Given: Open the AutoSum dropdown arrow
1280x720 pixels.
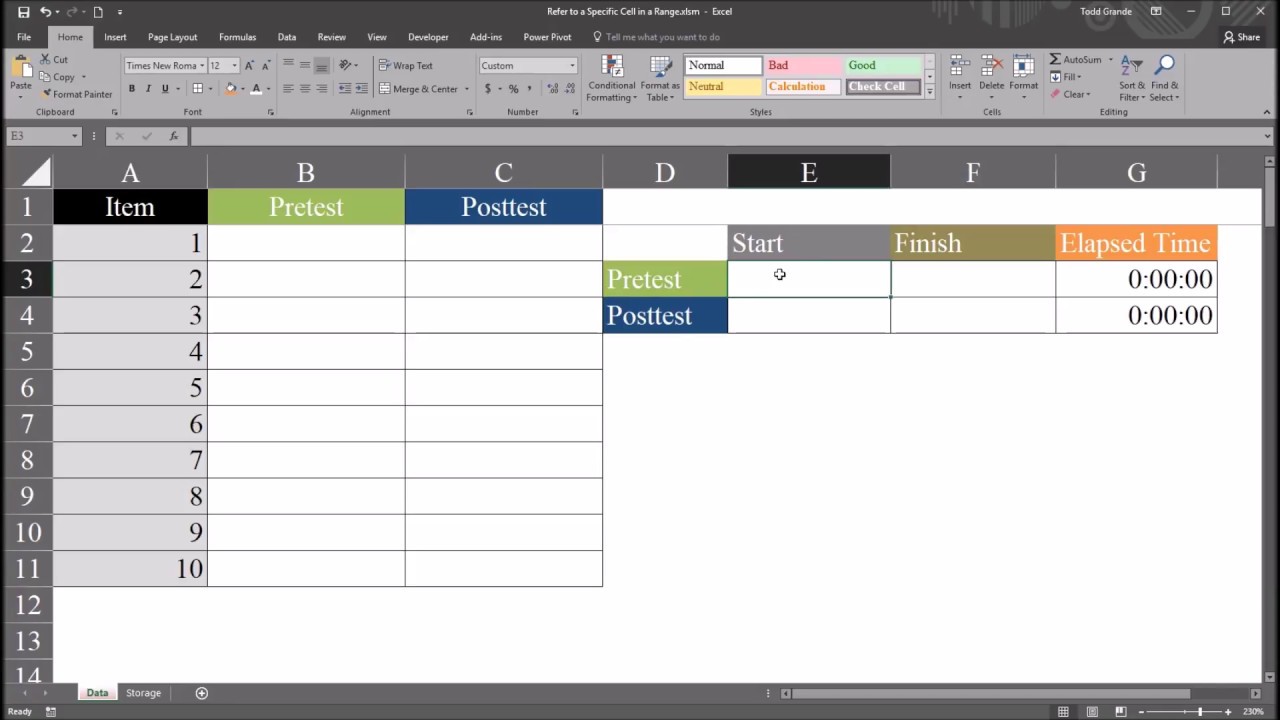Looking at the screenshot, I should pyautogui.click(x=1110, y=60).
